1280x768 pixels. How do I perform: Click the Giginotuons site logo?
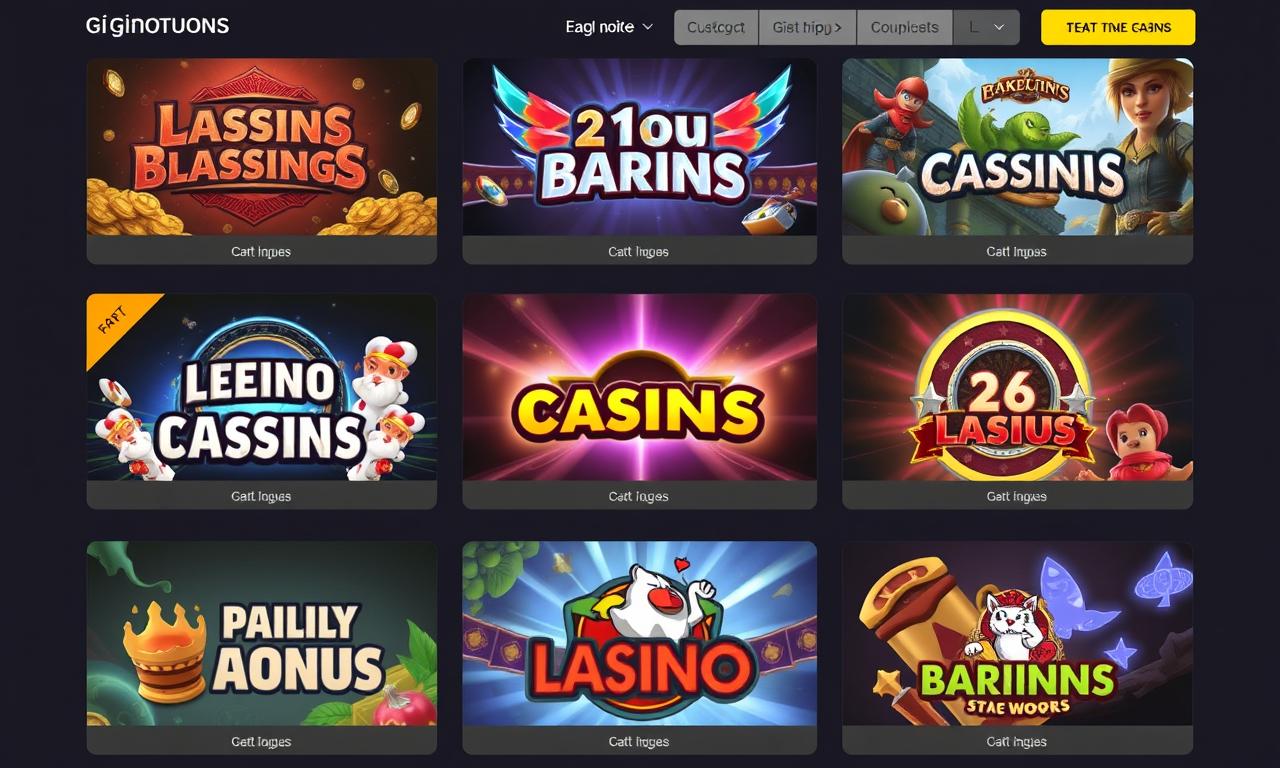[157, 26]
